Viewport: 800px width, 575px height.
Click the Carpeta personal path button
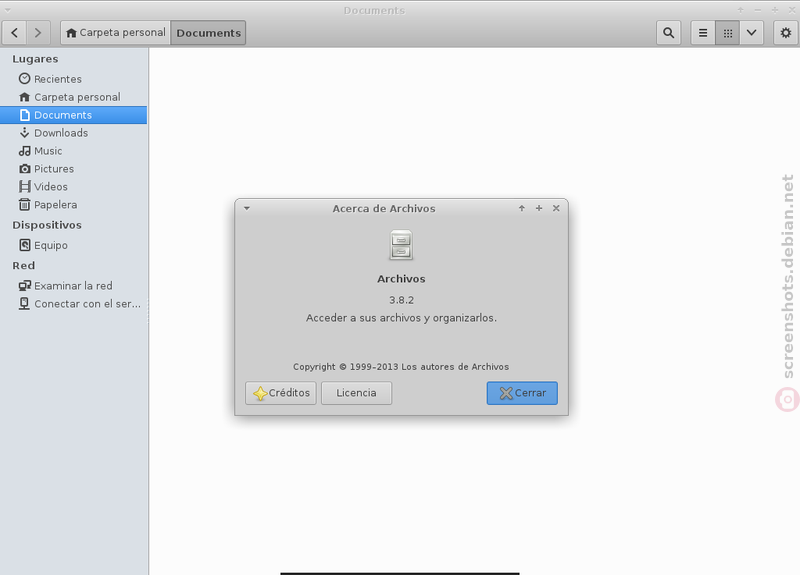[116, 33]
